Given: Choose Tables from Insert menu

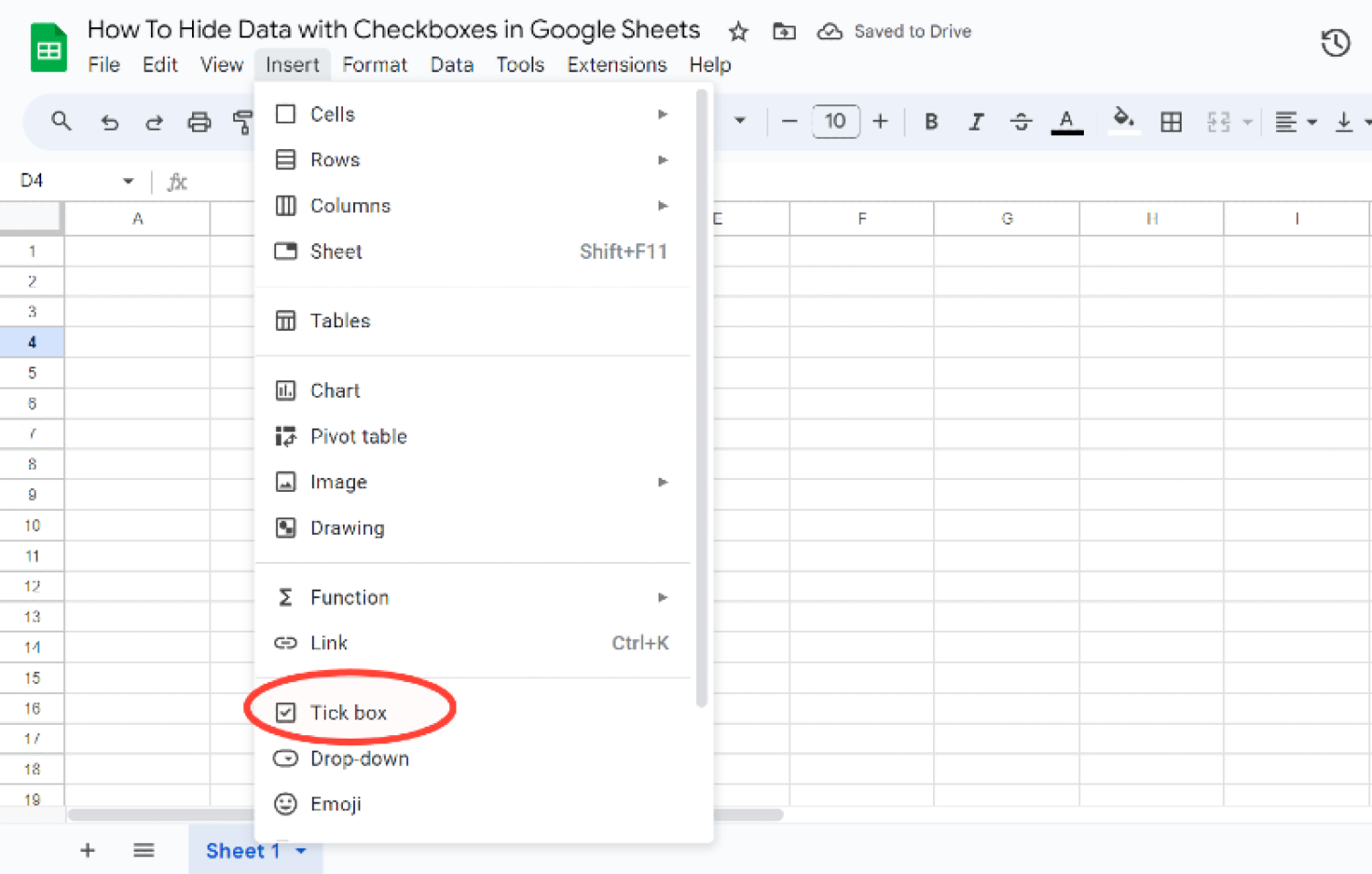Looking at the screenshot, I should pos(472,321).
